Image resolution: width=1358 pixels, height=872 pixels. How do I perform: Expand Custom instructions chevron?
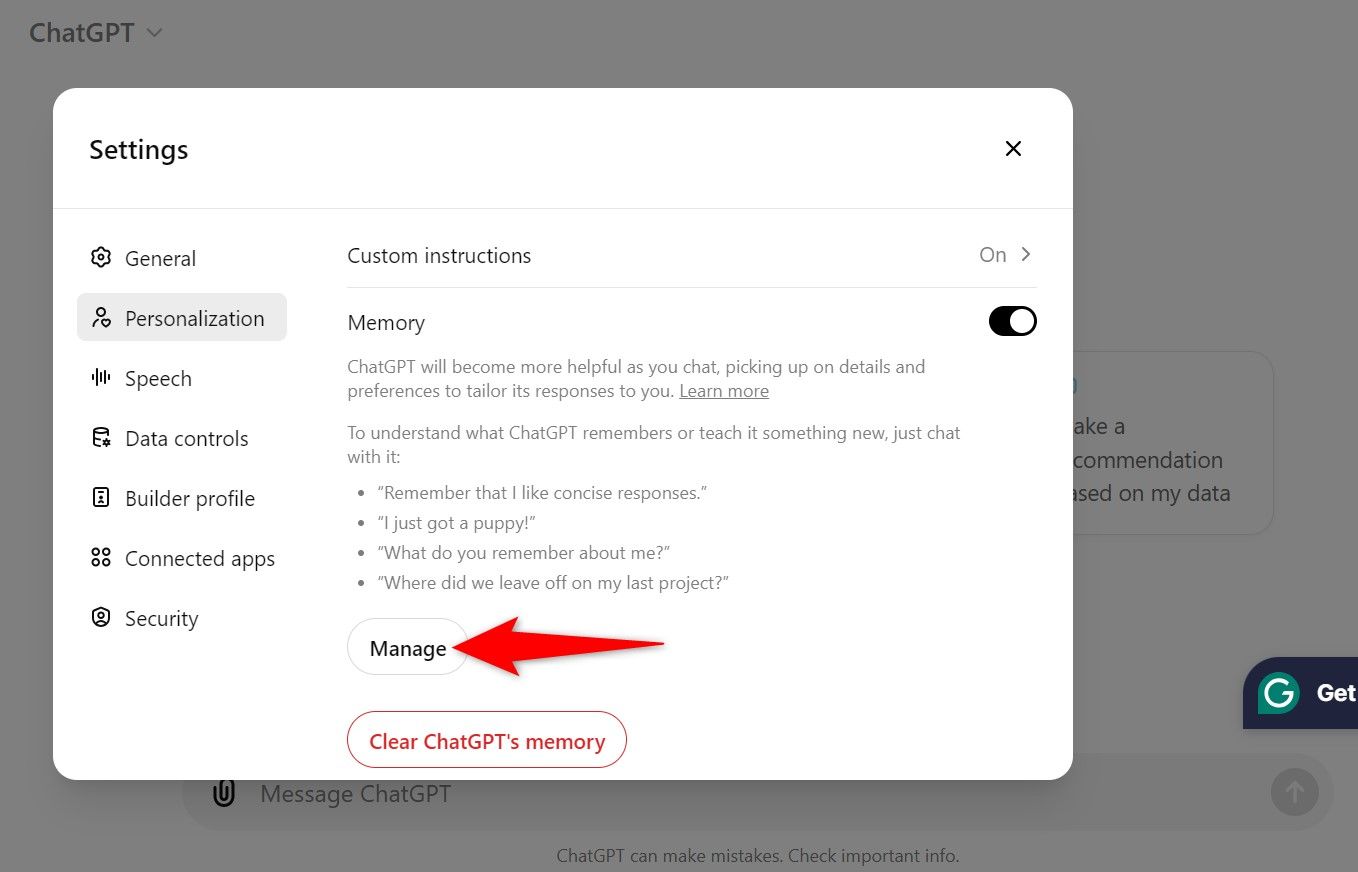(x=1025, y=254)
